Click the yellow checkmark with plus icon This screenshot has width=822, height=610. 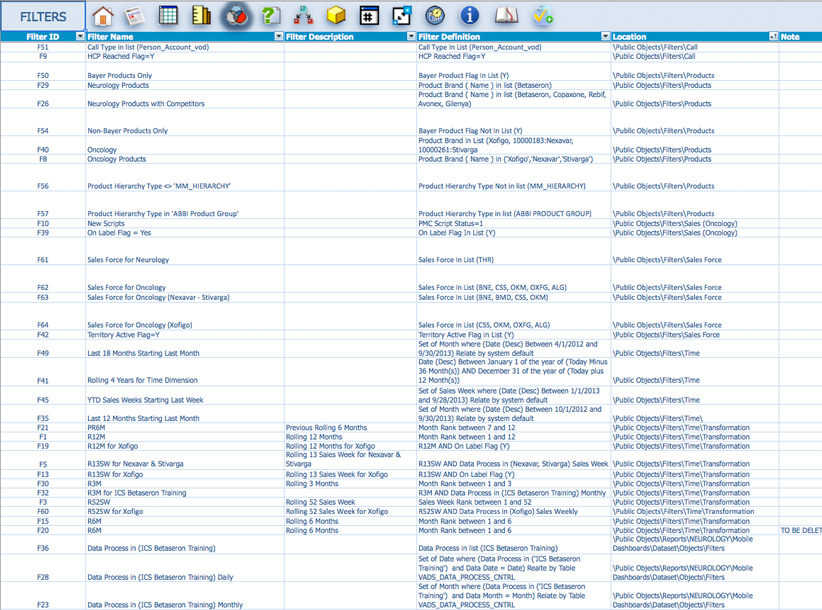click(x=543, y=16)
